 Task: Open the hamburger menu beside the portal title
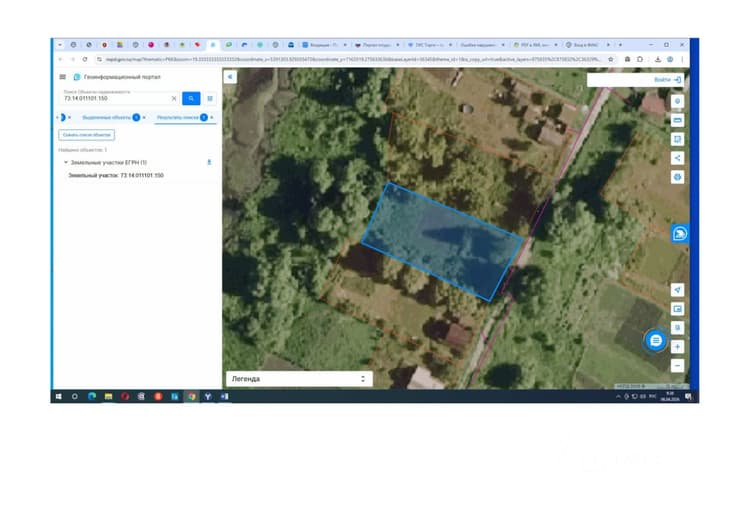(x=63, y=77)
